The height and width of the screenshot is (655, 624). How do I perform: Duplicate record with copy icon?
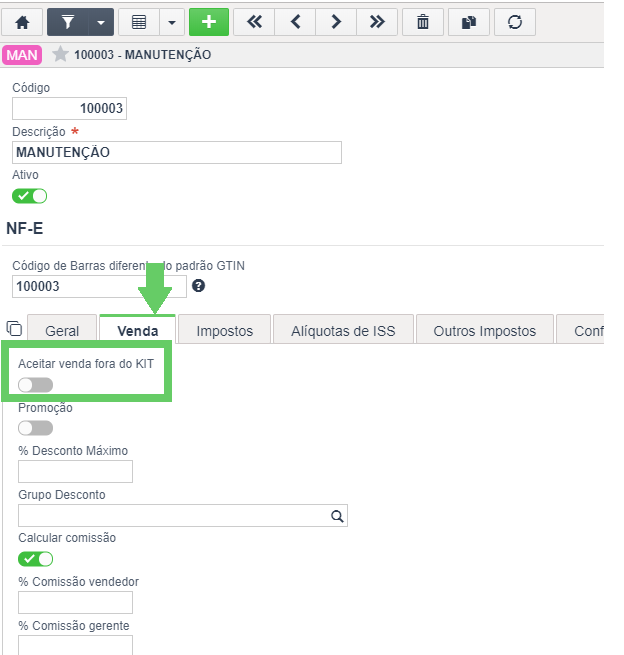(469, 22)
